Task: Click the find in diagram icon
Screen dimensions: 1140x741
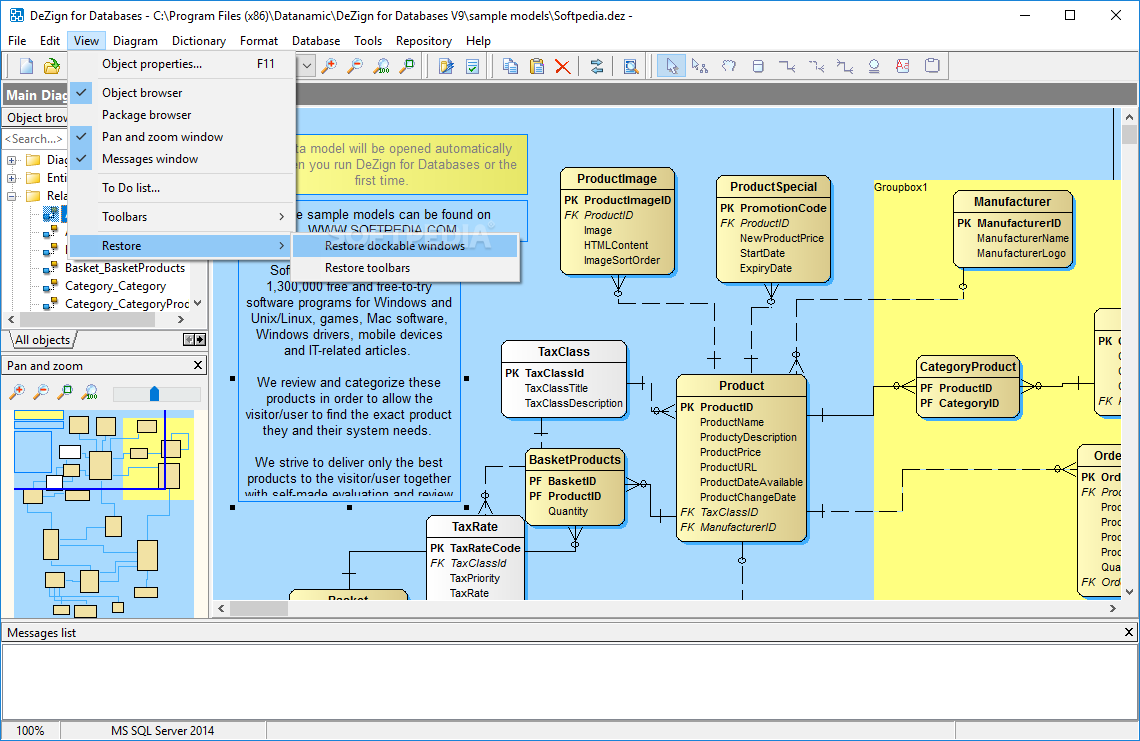Action: [x=631, y=66]
